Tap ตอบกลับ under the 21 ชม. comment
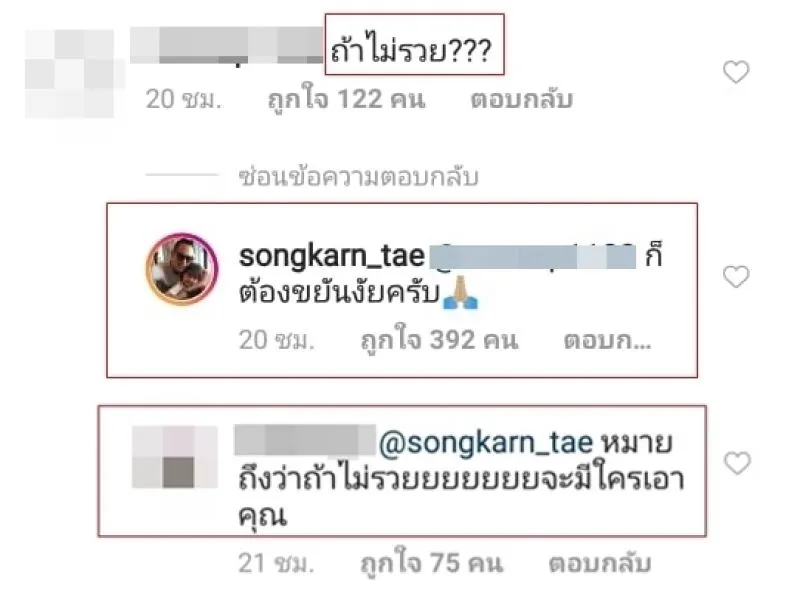Viewport: 800px width, 603px height. click(600, 563)
